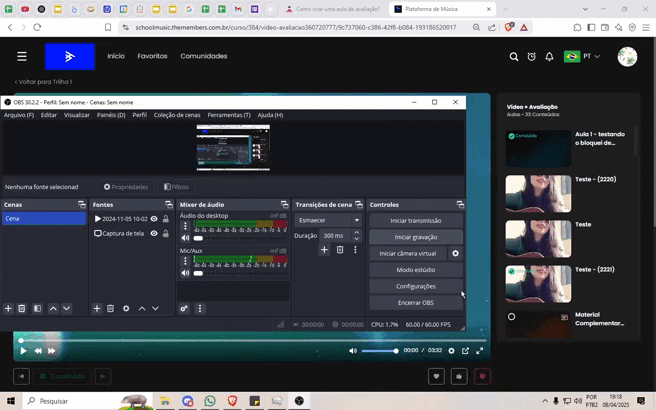
Task: Click Encerrar OBS button
Action: 416,302
